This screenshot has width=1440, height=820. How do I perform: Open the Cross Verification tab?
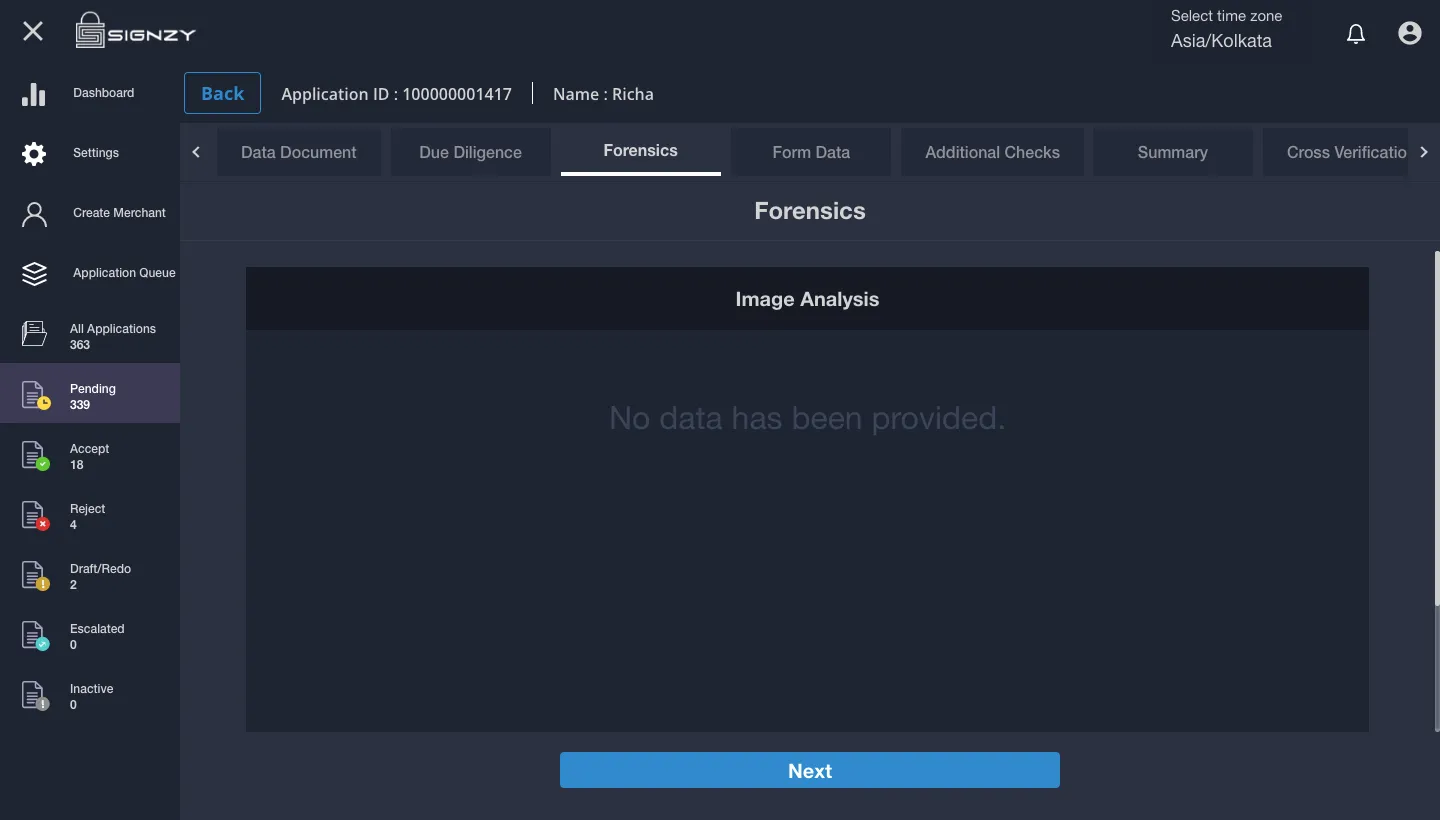tap(1336, 152)
